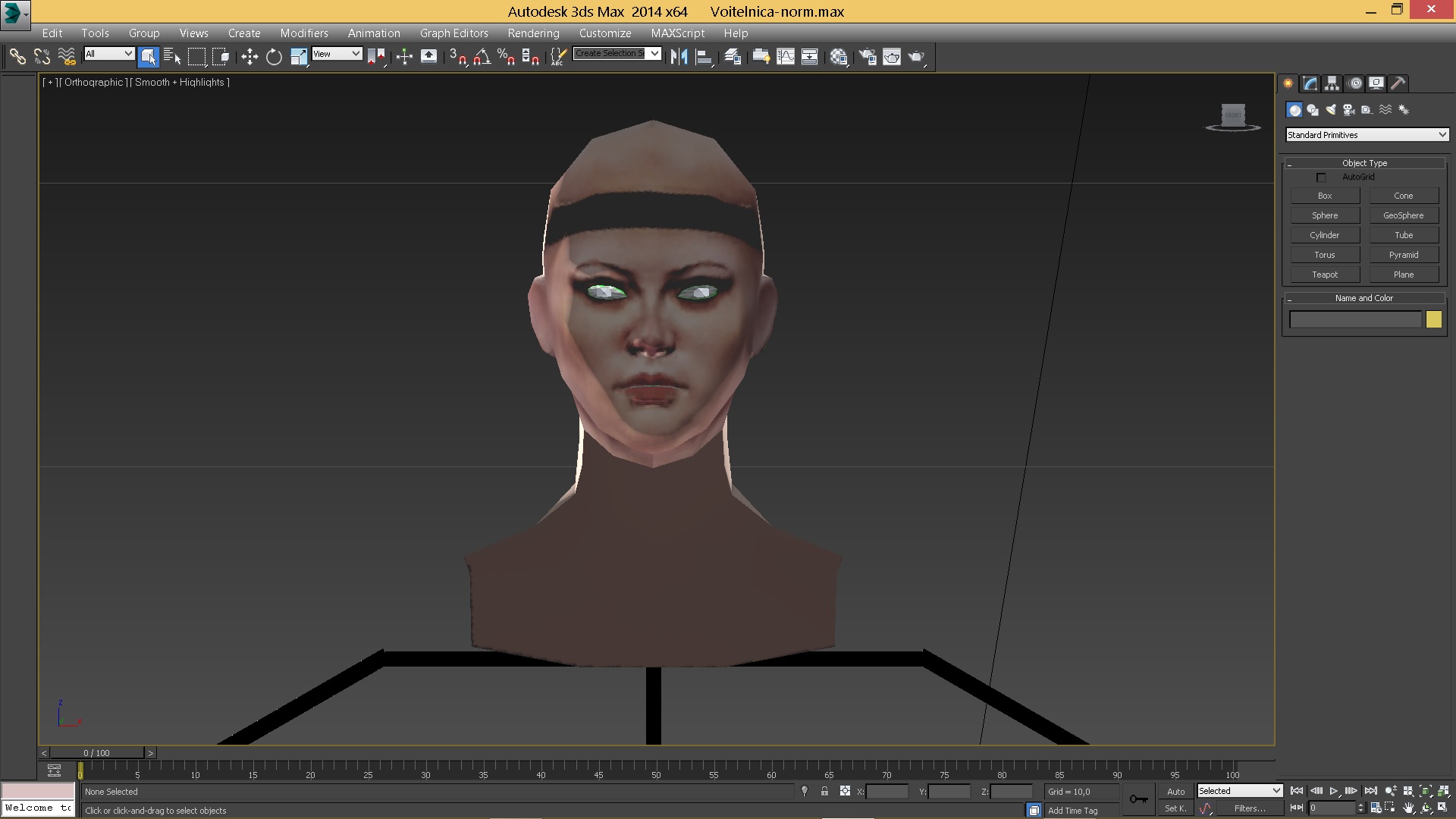Open the Rendering menu

533,33
